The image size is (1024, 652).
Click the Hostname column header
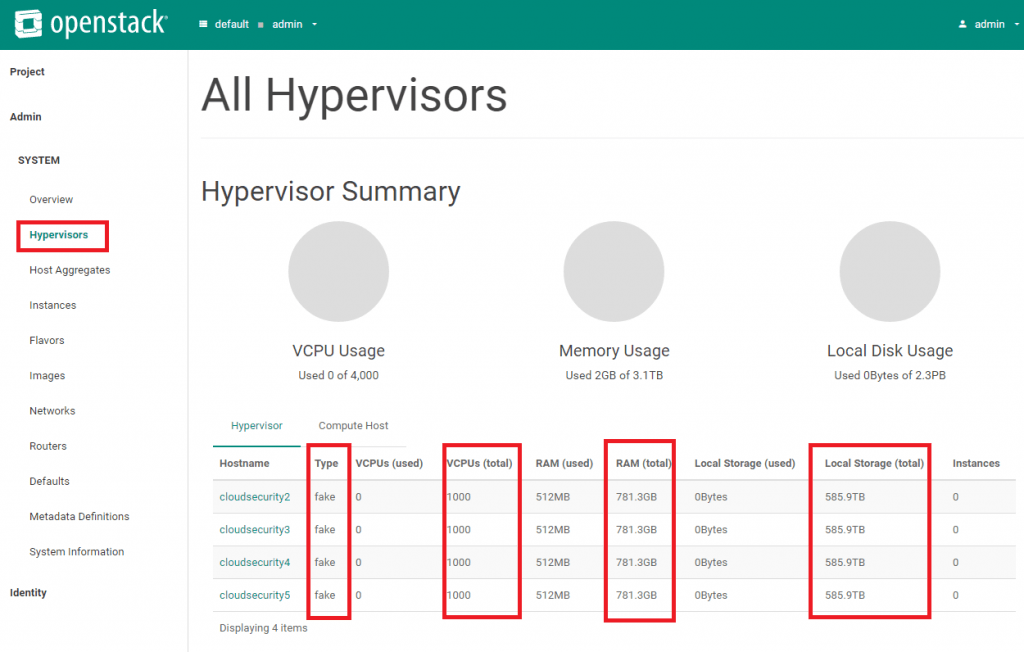tap(244, 463)
